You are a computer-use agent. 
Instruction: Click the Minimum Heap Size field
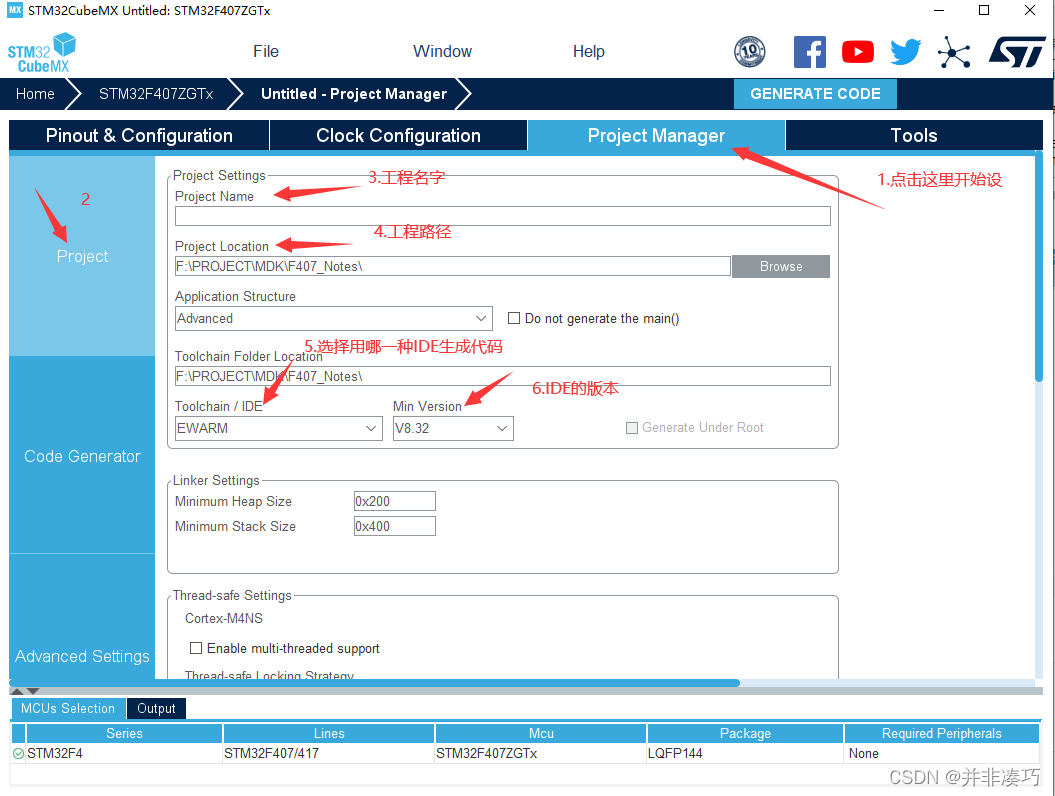click(x=395, y=501)
